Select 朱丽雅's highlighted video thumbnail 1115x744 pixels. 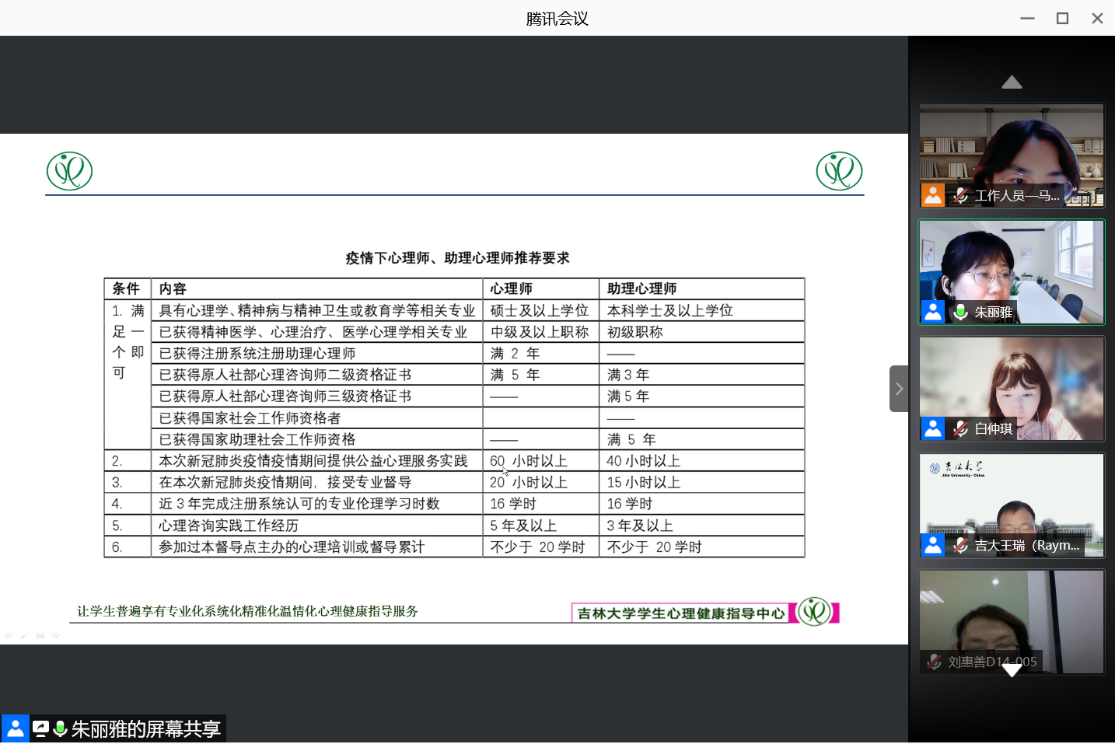click(1011, 272)
